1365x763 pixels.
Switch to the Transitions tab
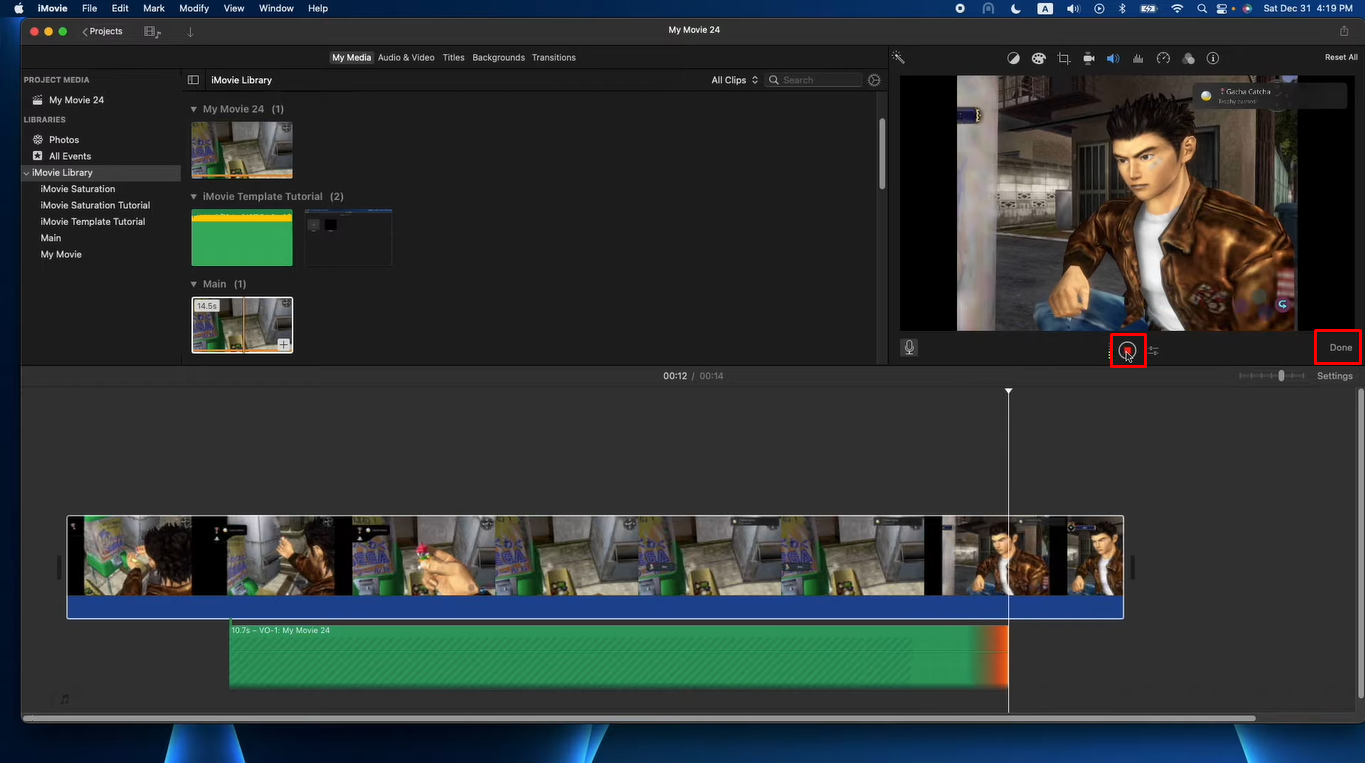pos(553,57)
